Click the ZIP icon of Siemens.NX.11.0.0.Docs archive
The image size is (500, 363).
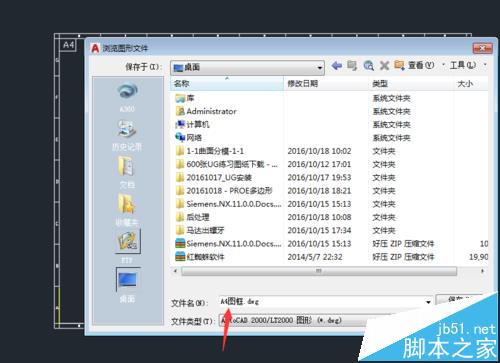pyautogui.click(x=180, y=243)
